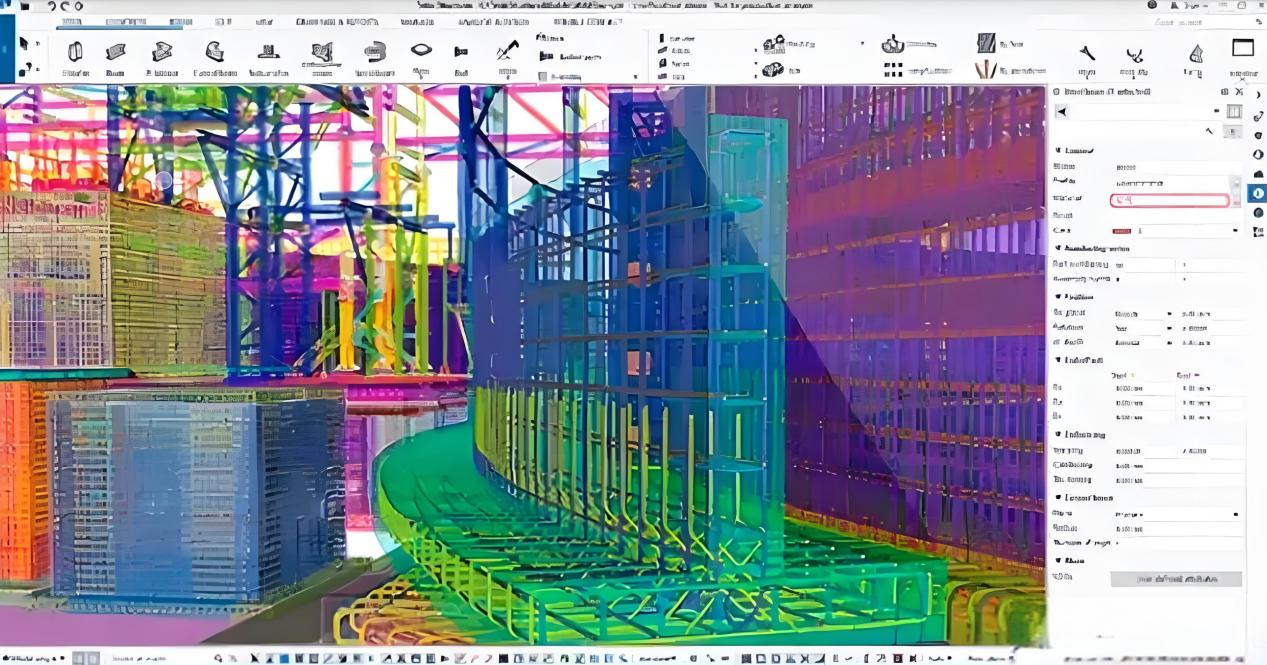Toggle the grid layout button in properties panel

pos(1234,112)
